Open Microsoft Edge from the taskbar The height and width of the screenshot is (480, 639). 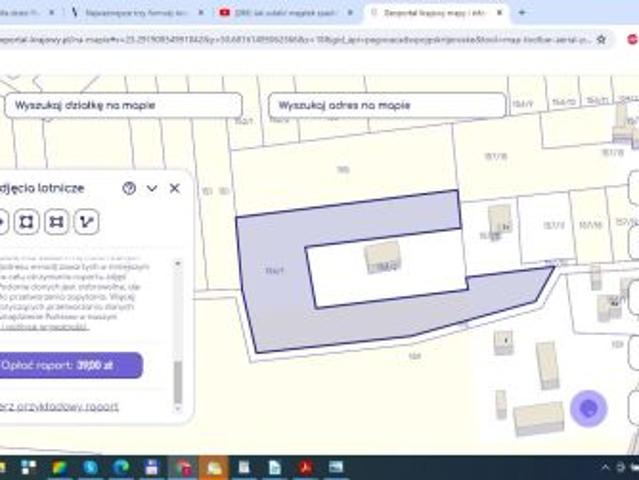[x=121, y=467]
